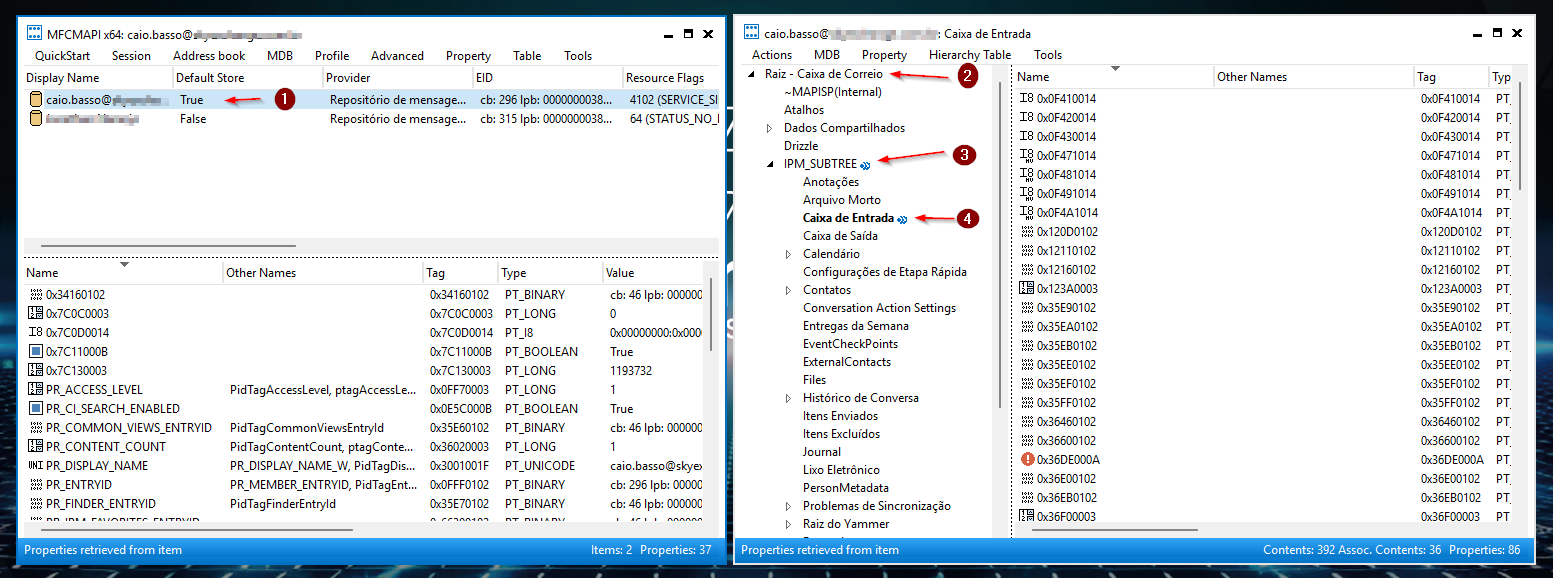Click the binary icon beside 0x34160102

(x=35, y=295)
